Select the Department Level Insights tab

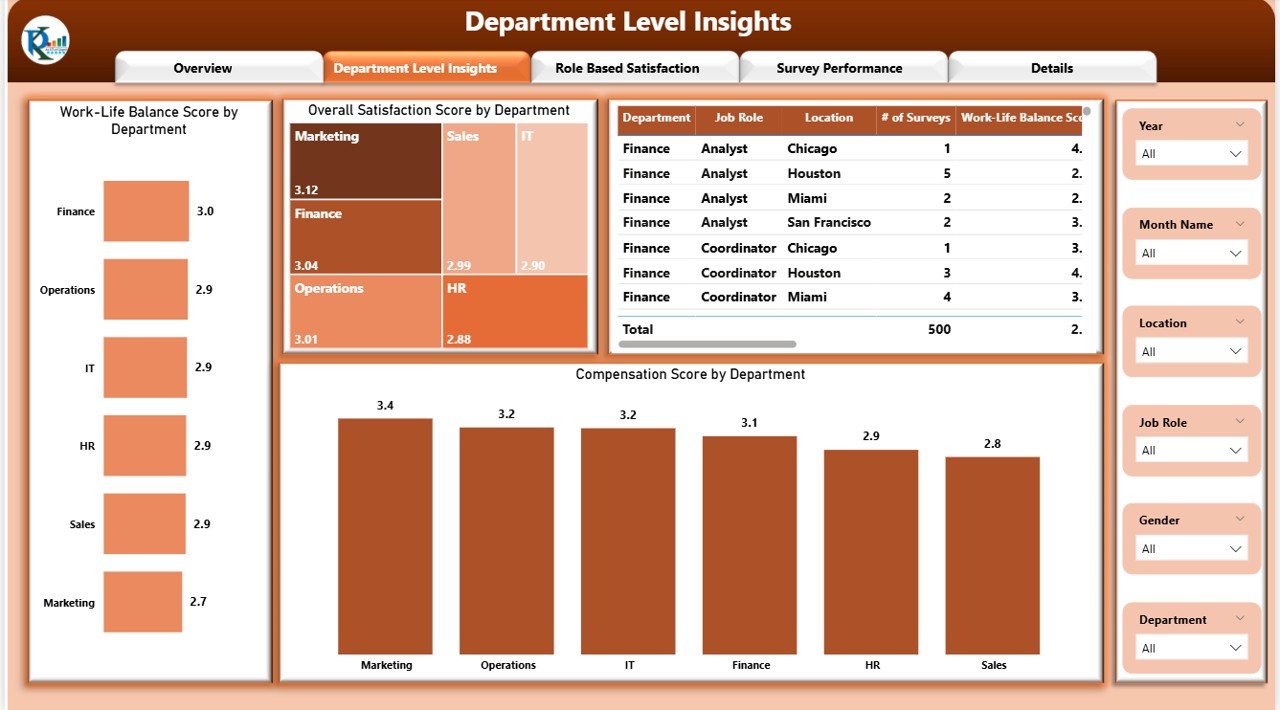coord(427,68)
